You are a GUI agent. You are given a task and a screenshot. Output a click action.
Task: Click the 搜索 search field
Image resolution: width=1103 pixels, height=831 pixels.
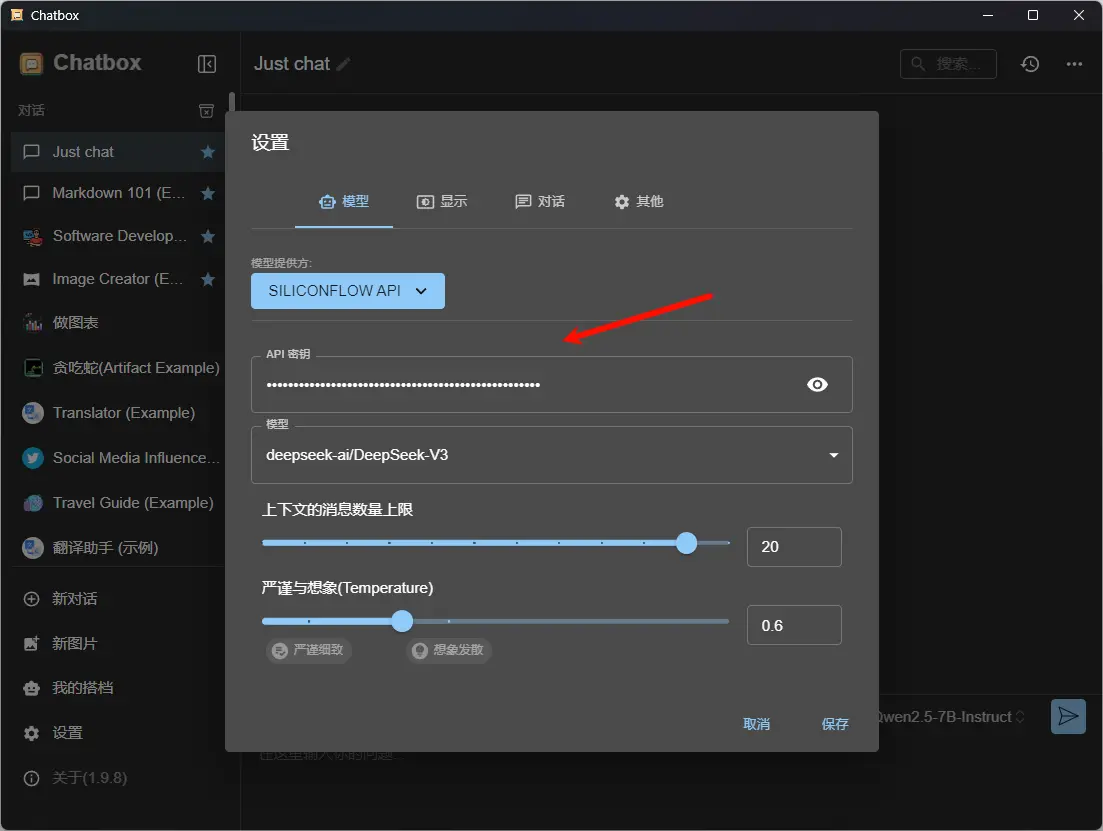948,63
